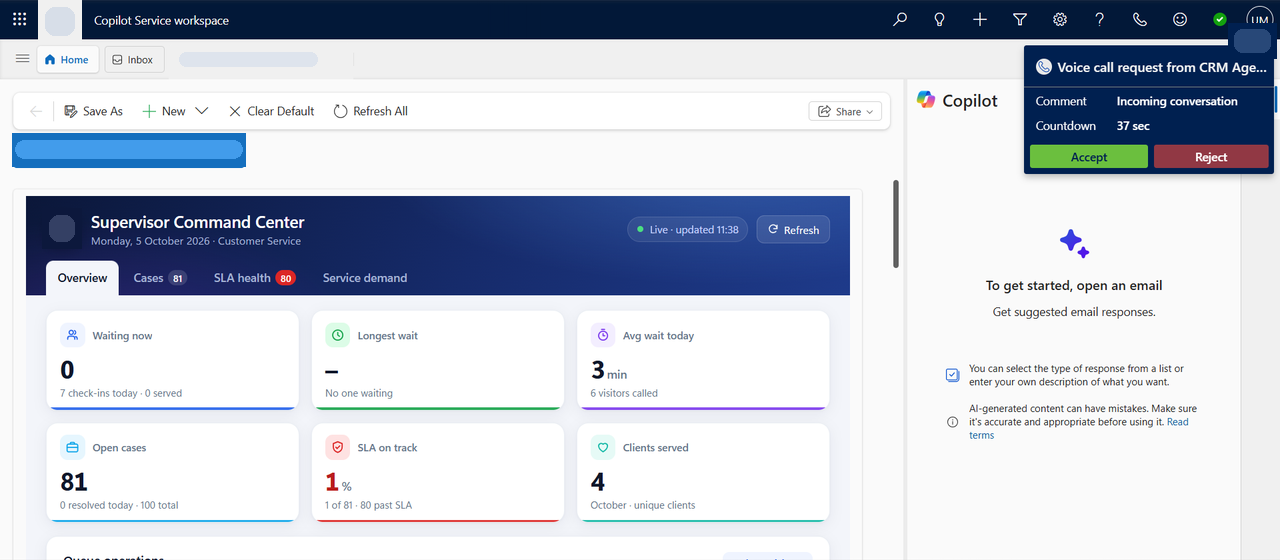
Task: Click the '1 of 81 · 80 past SLA' text
Action: 368,505
